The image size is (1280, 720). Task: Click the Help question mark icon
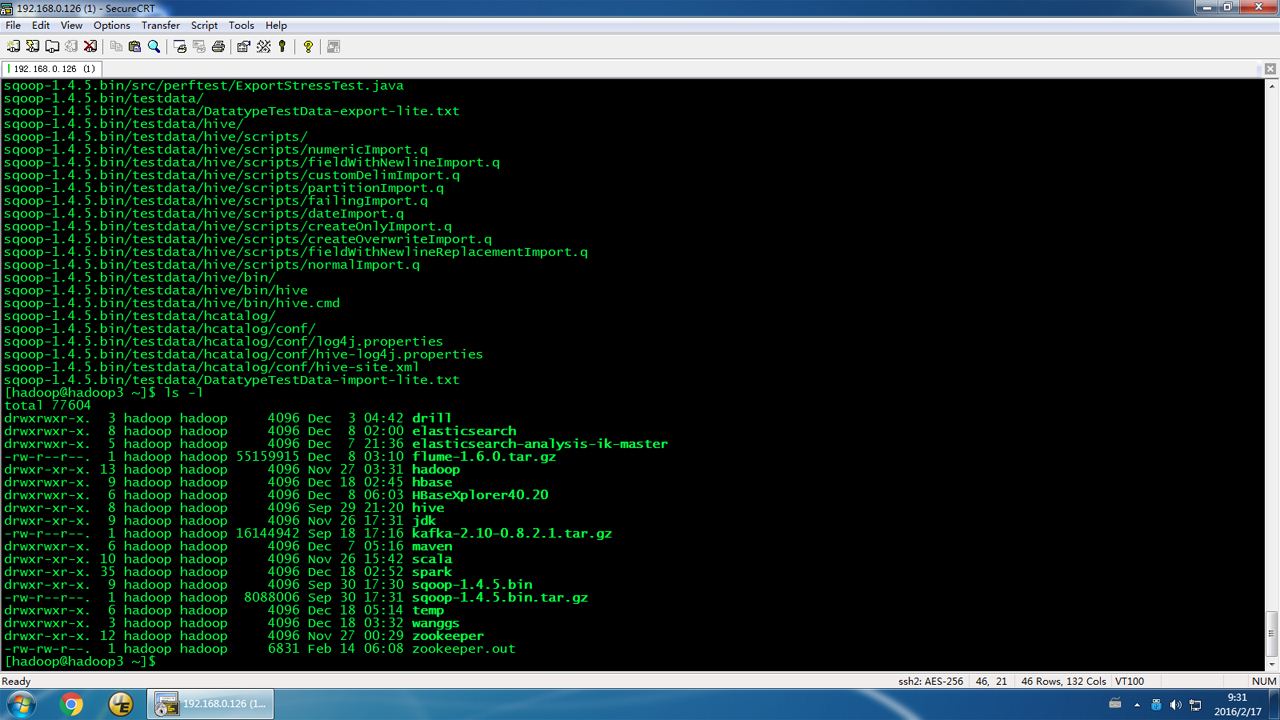pos(308,46)
